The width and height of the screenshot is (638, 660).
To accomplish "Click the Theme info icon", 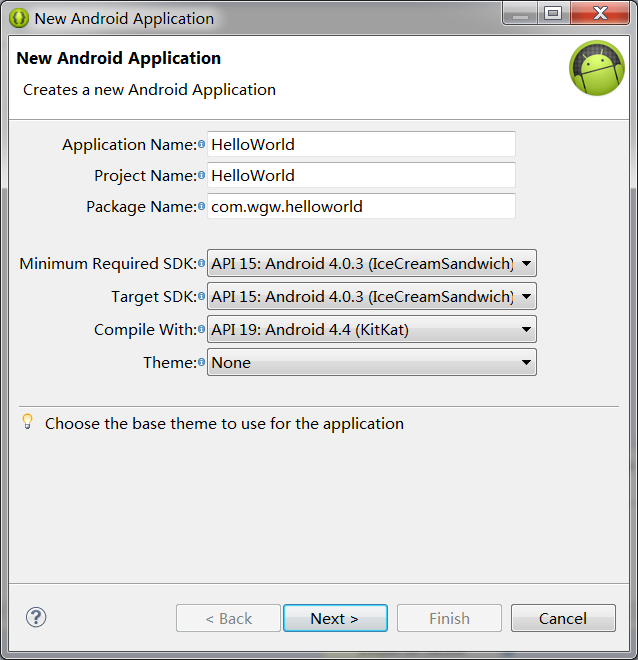I will 202,362.
